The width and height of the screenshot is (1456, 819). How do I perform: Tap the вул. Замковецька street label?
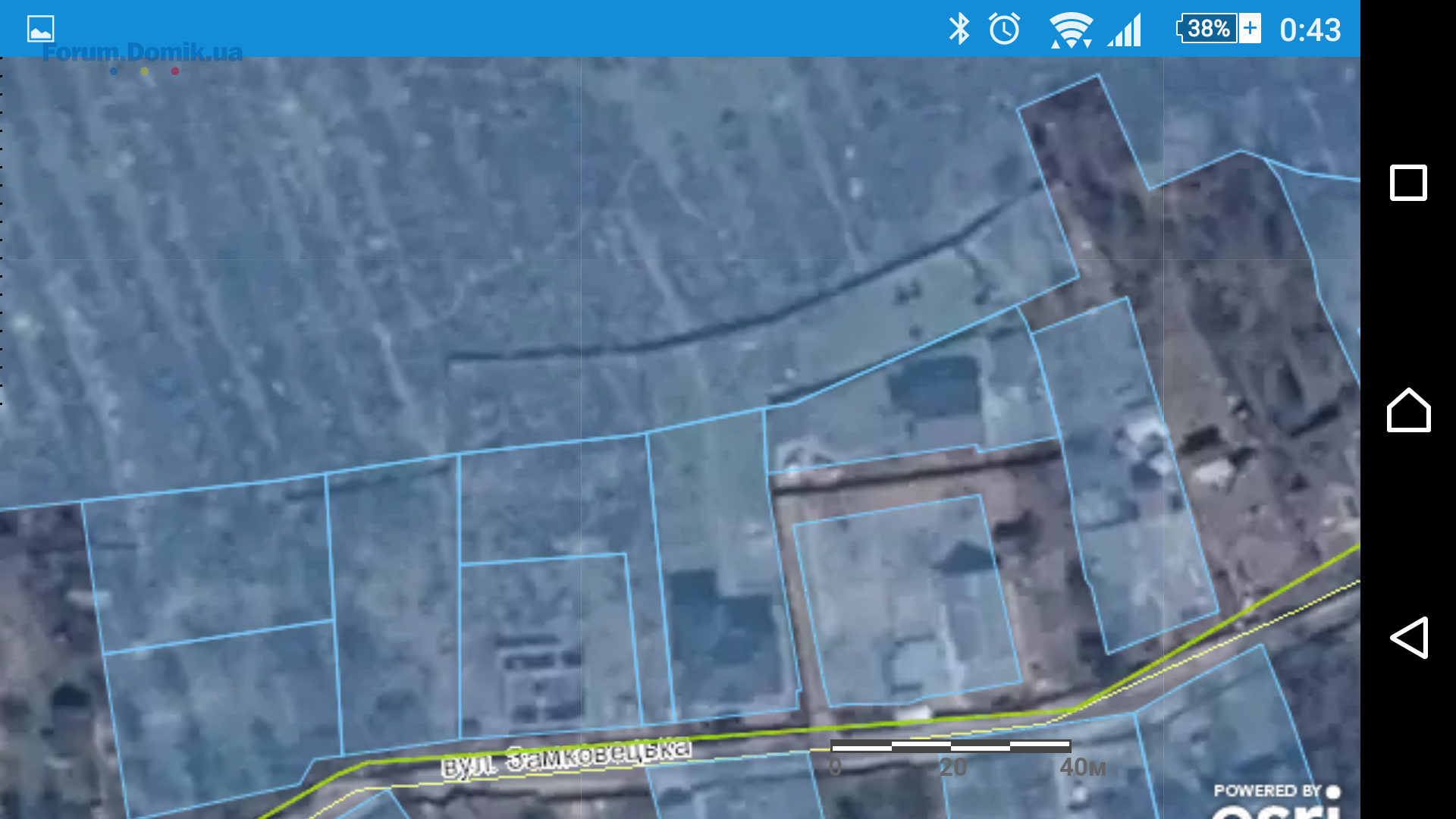[566, 757]
